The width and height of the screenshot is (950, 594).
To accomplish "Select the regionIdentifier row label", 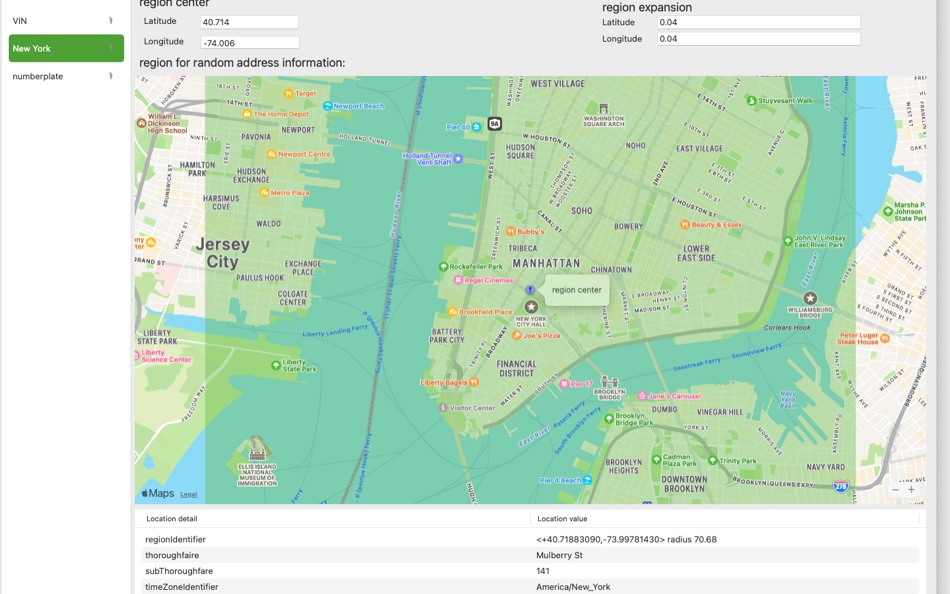I will [x=176, y=539].
